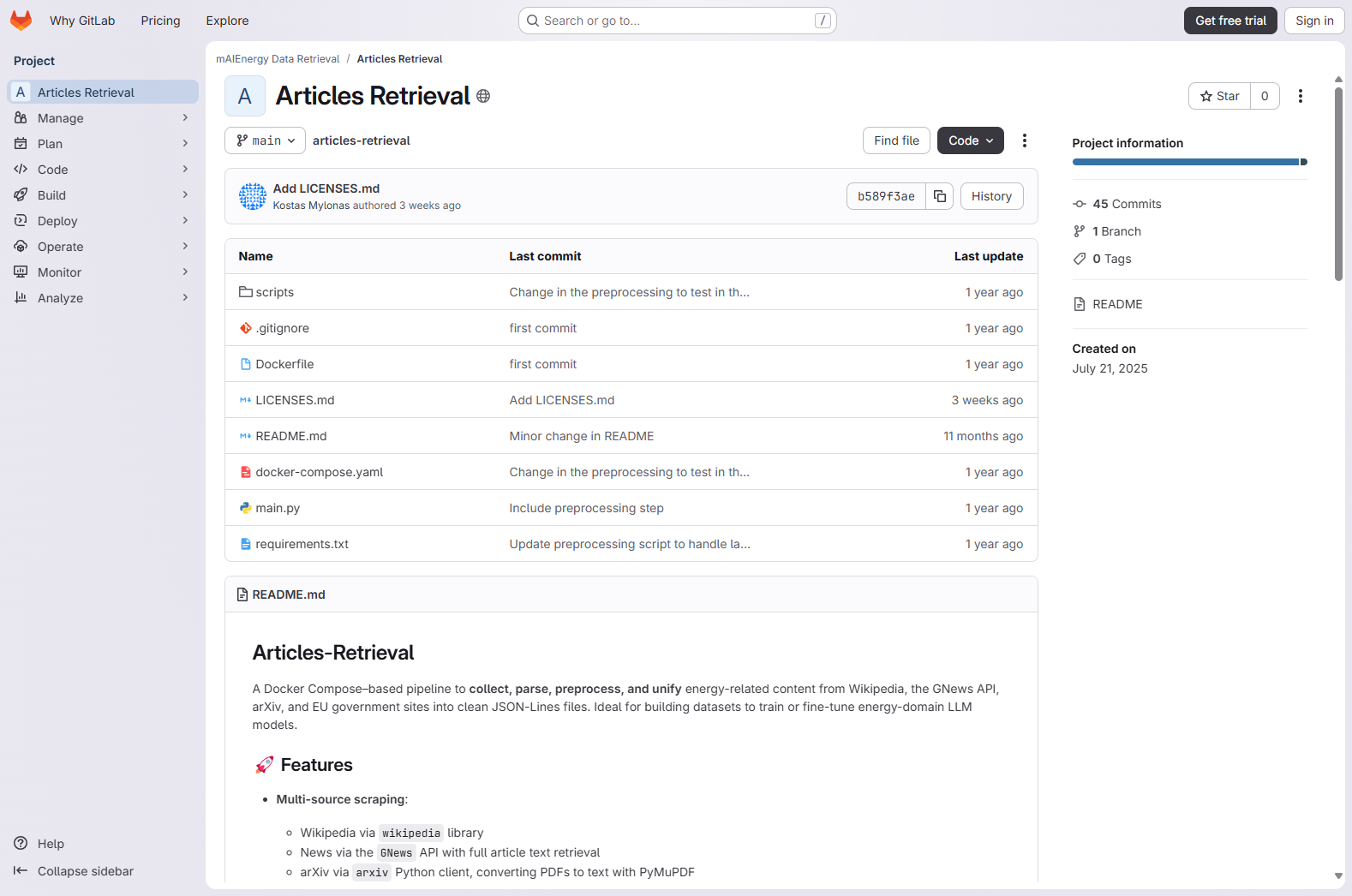
Task: Click the public visibility globe icon
Action: coord(483,96)
